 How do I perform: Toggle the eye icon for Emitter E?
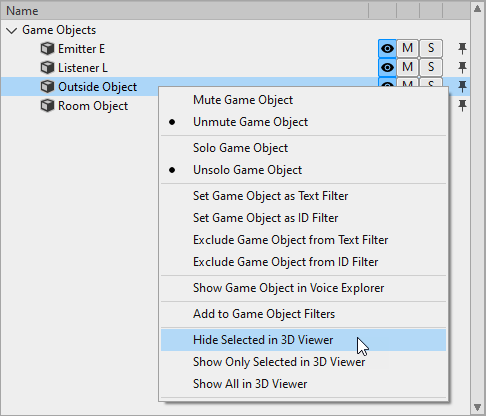(x=387, y=49)
